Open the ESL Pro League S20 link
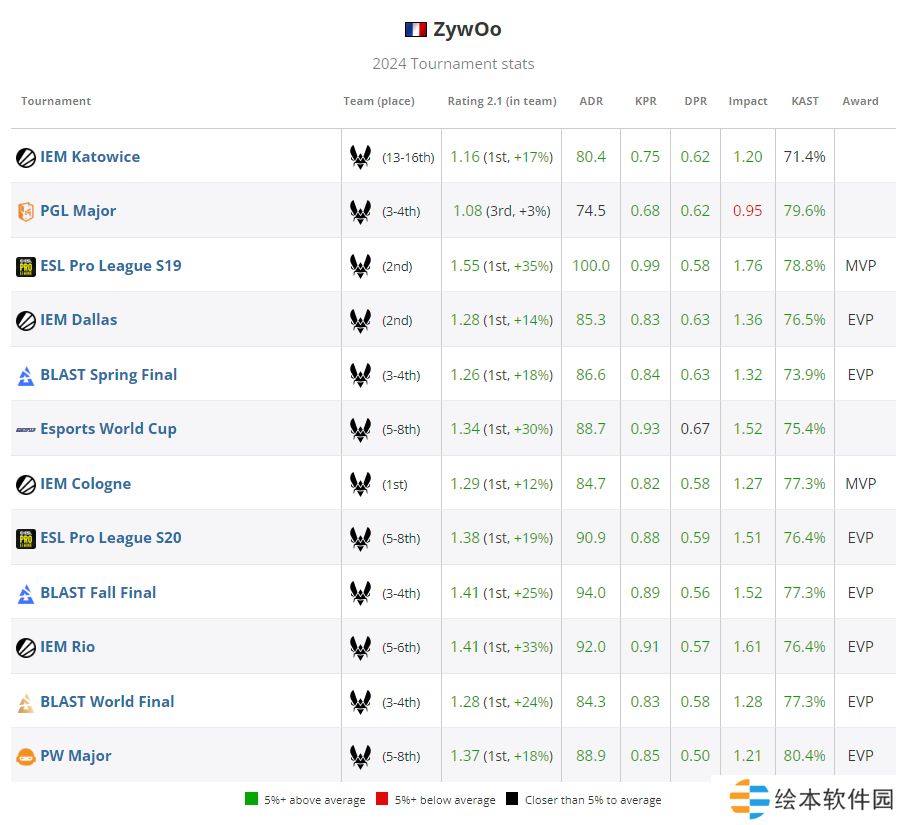 point(110,538)
